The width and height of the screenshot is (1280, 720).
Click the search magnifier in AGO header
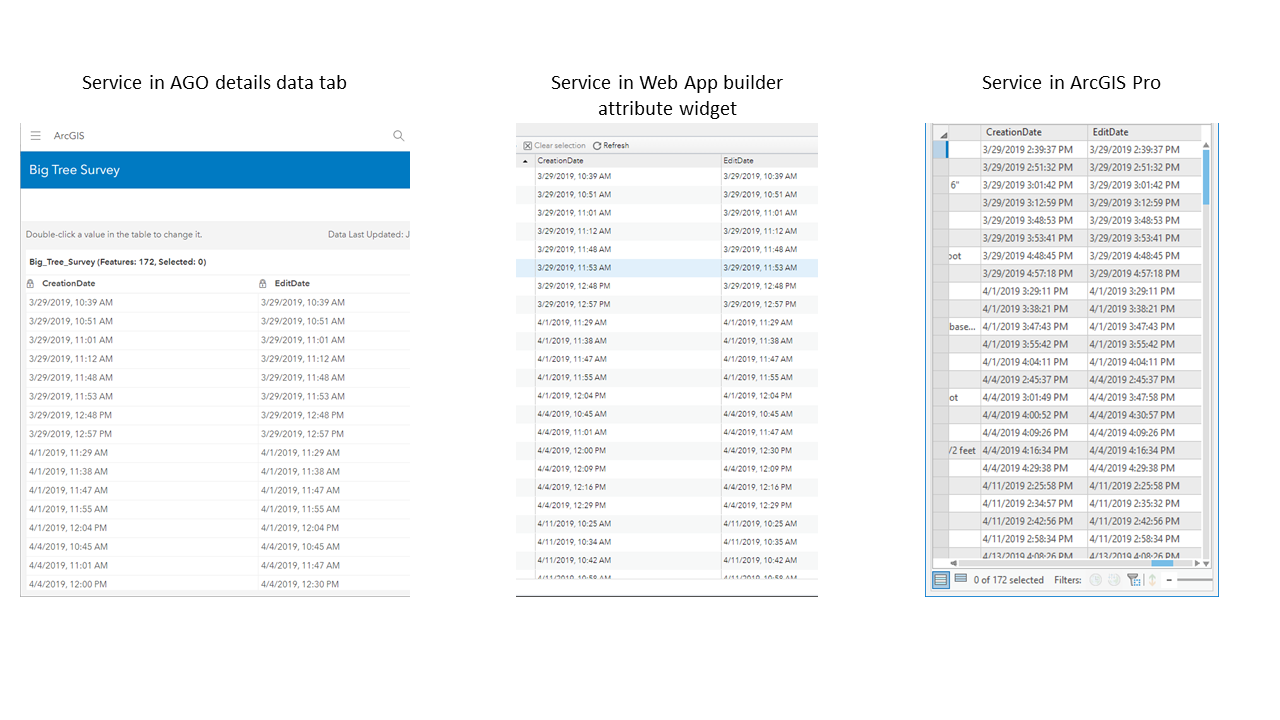(399, 135)
